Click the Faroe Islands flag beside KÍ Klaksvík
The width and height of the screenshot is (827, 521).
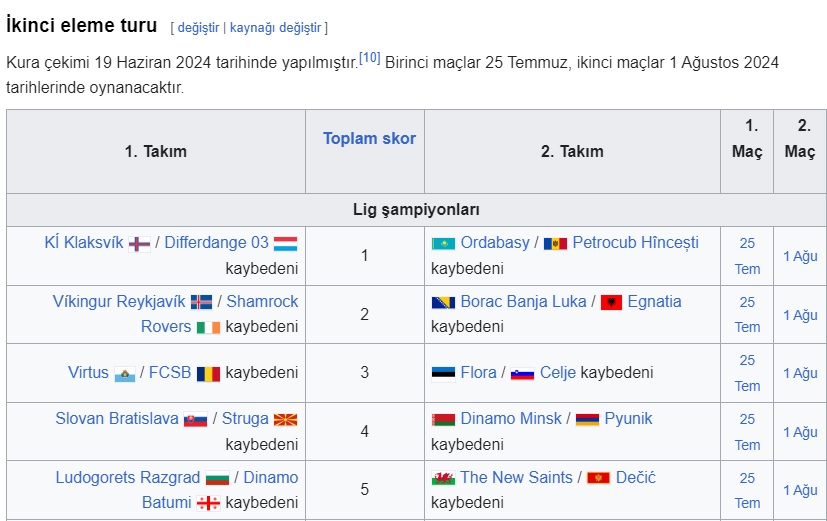[139, 244]
